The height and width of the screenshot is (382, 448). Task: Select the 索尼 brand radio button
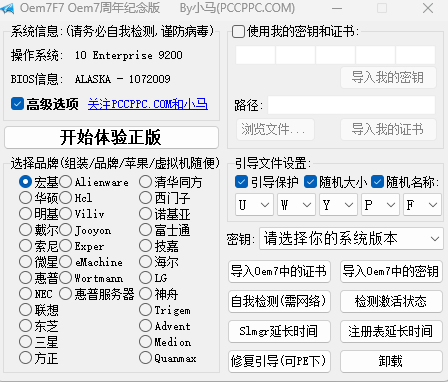point(25,246)
